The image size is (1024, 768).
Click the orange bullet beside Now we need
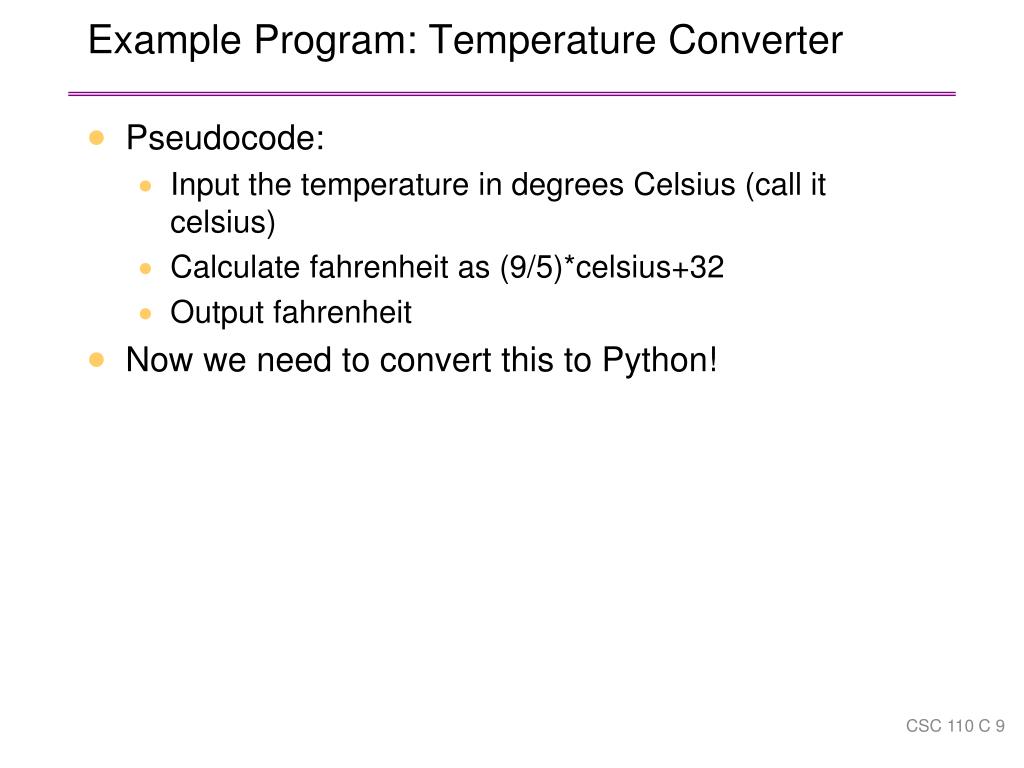97,360
